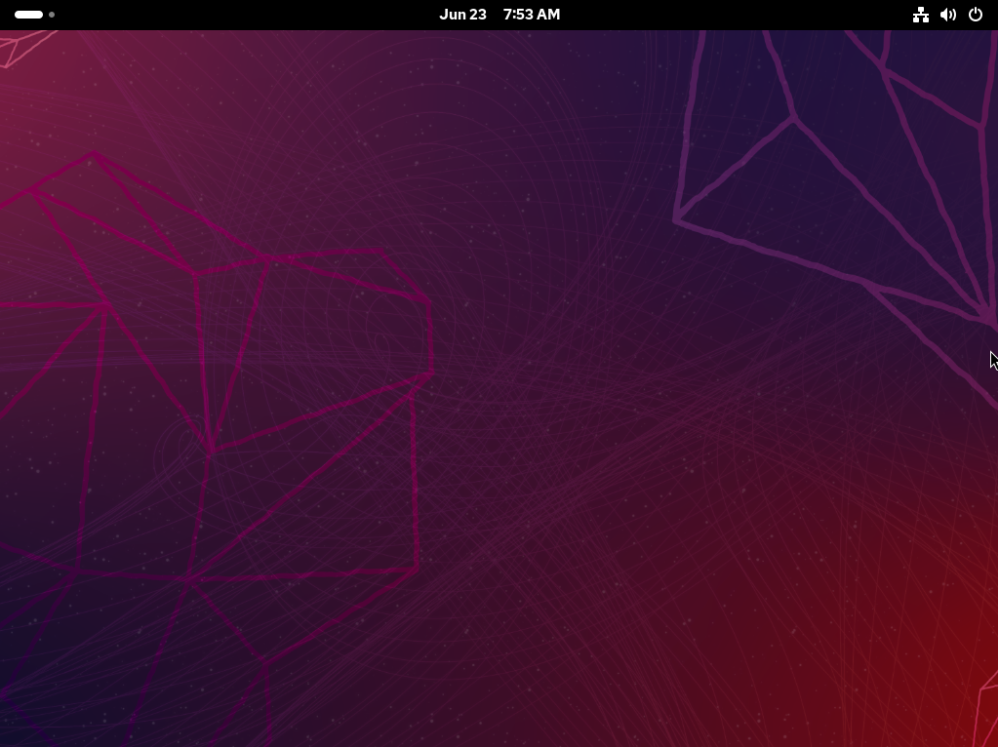Click the white Activities pill button
The width and height of the screenshot is (998, 747).
tap(28, 14)
